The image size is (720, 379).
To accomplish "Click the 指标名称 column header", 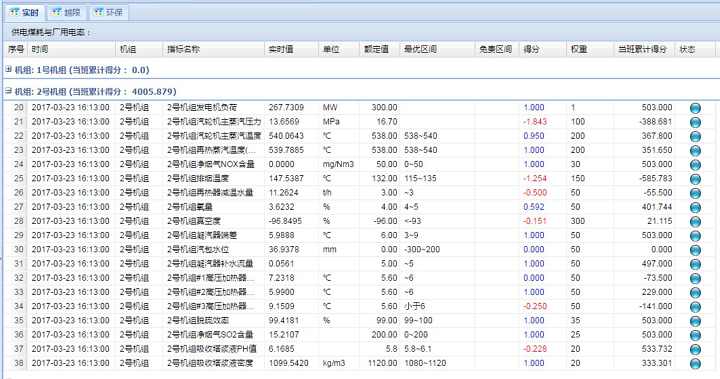I will (214, 49).
